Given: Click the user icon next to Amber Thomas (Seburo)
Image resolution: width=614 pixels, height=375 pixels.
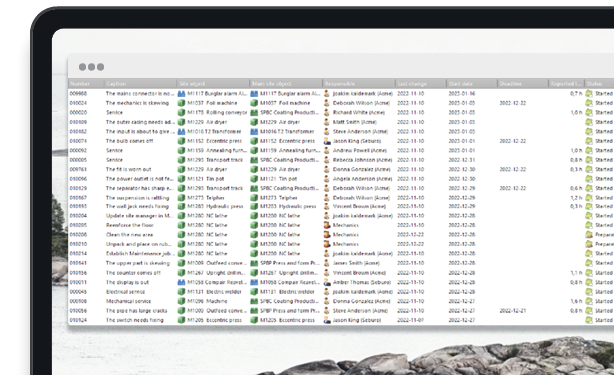Looking at the screenshot, I should point(327,282).
